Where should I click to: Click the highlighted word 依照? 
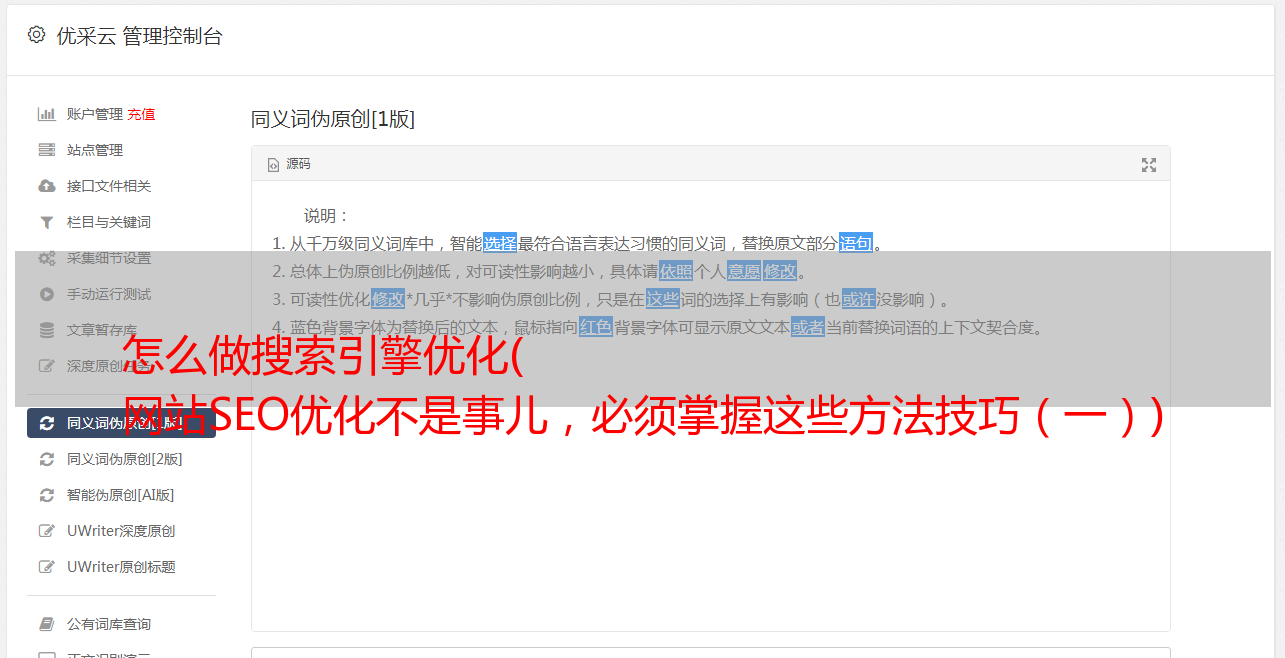pyautogui.click(x=676, y=271)
